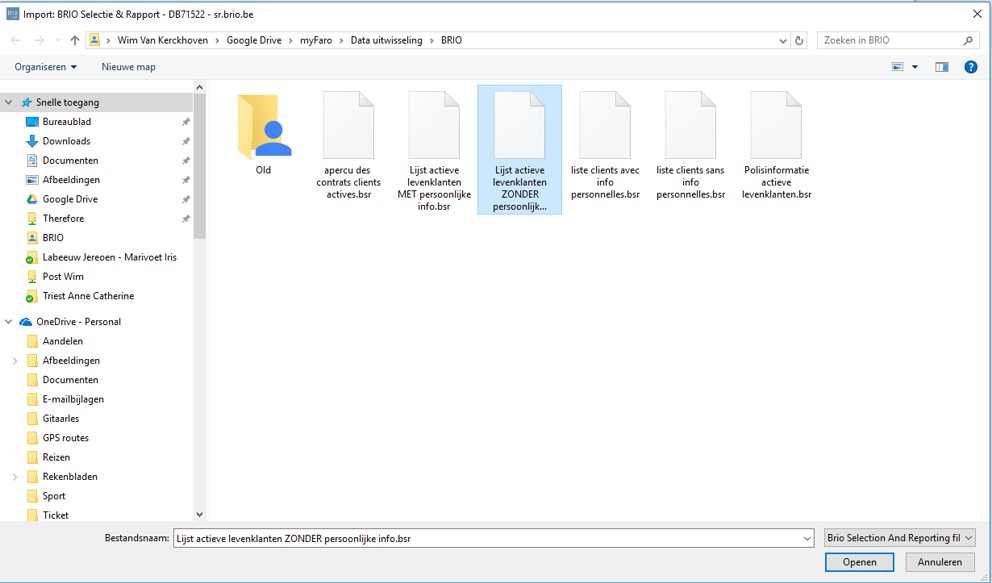
Task: Toggle the preview pane icon
Action: click(x=941, y=67)
